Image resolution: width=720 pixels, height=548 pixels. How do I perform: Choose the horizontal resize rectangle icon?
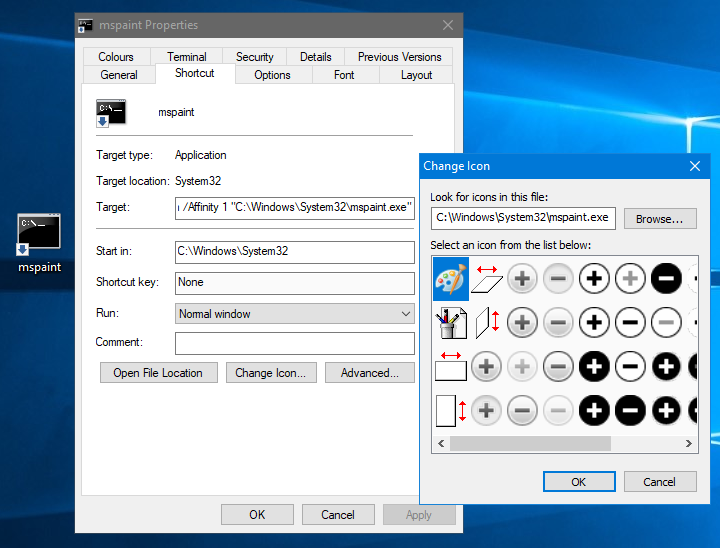(451, 367)
